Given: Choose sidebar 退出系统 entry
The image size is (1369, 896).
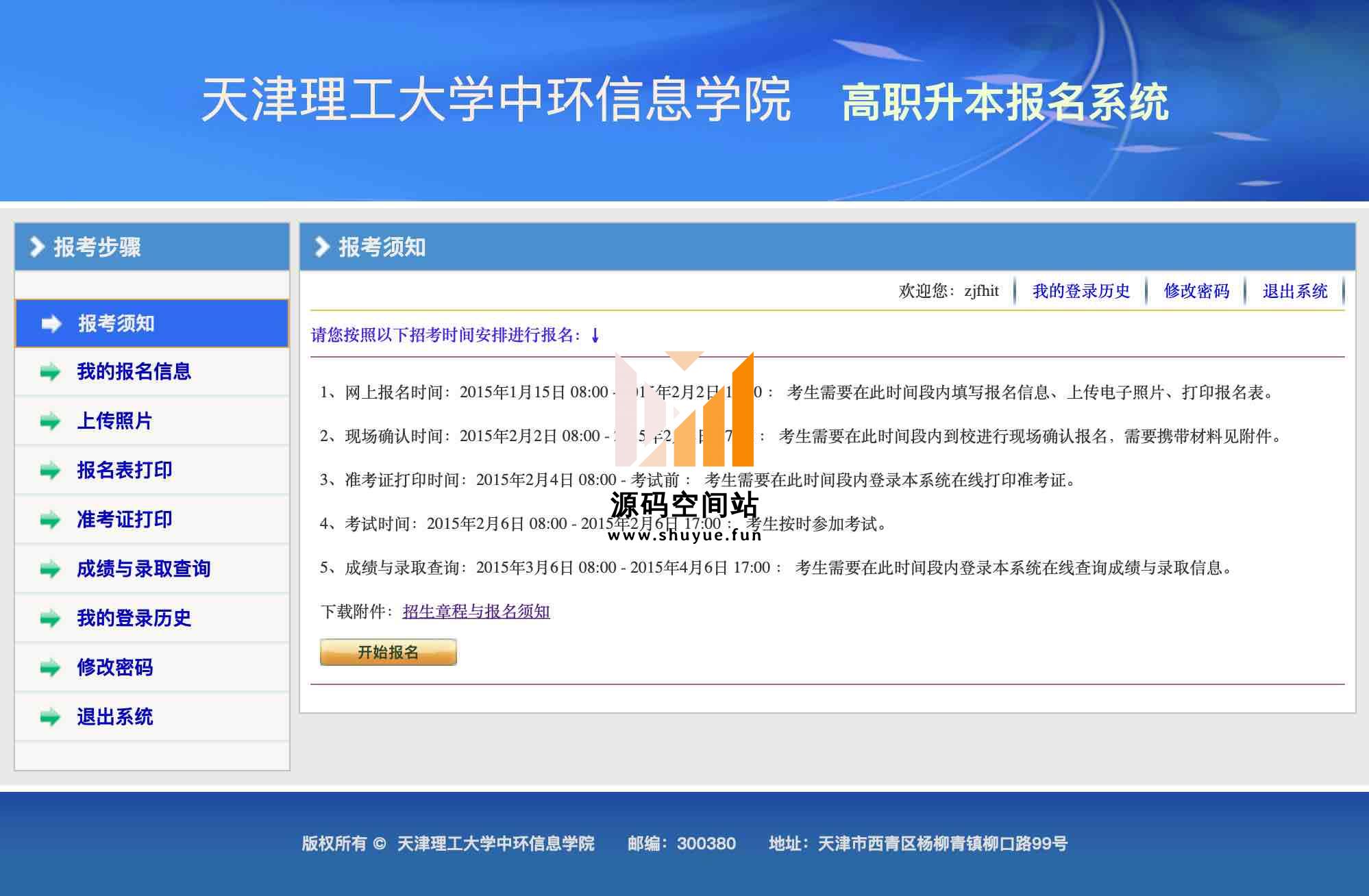Looking at the screenshot, I should [152, 717].
